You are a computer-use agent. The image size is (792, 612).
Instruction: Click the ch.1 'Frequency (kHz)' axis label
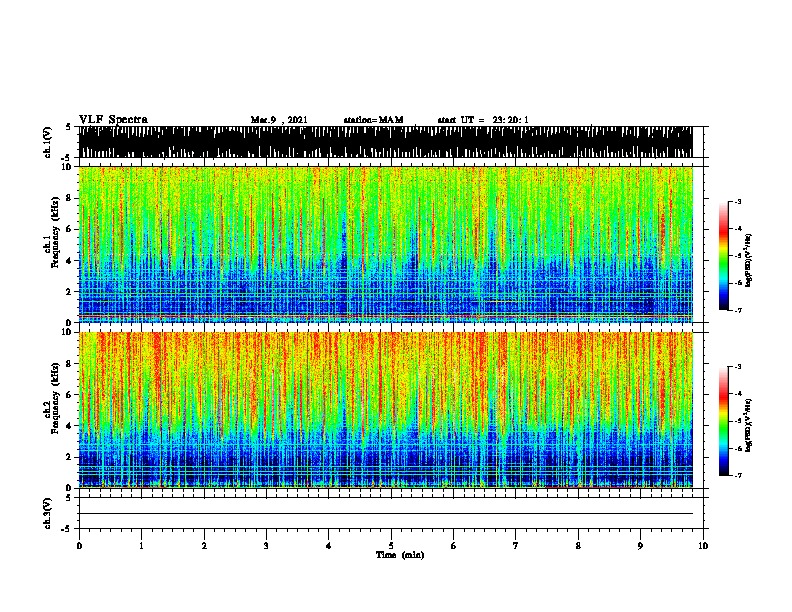55,232
